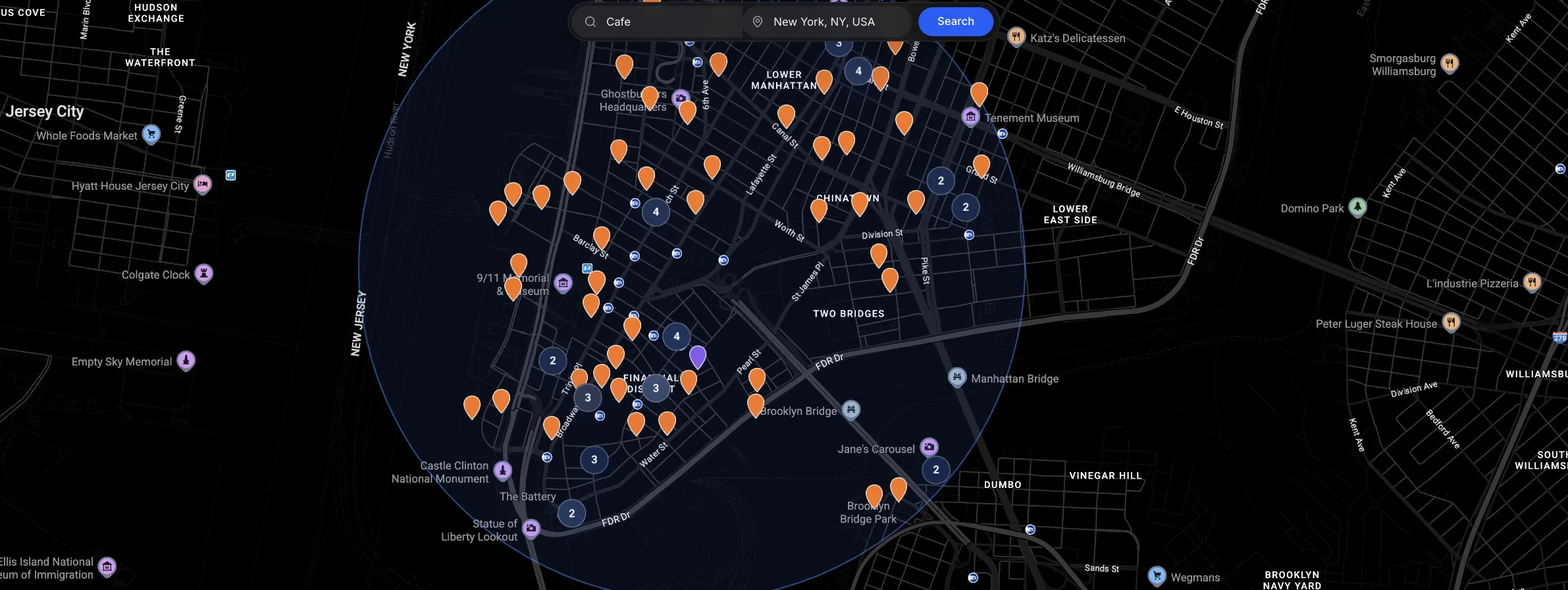Click the blue Search button
The height and width of the screenshot is (590, 1568).
[x=955, y=22]
